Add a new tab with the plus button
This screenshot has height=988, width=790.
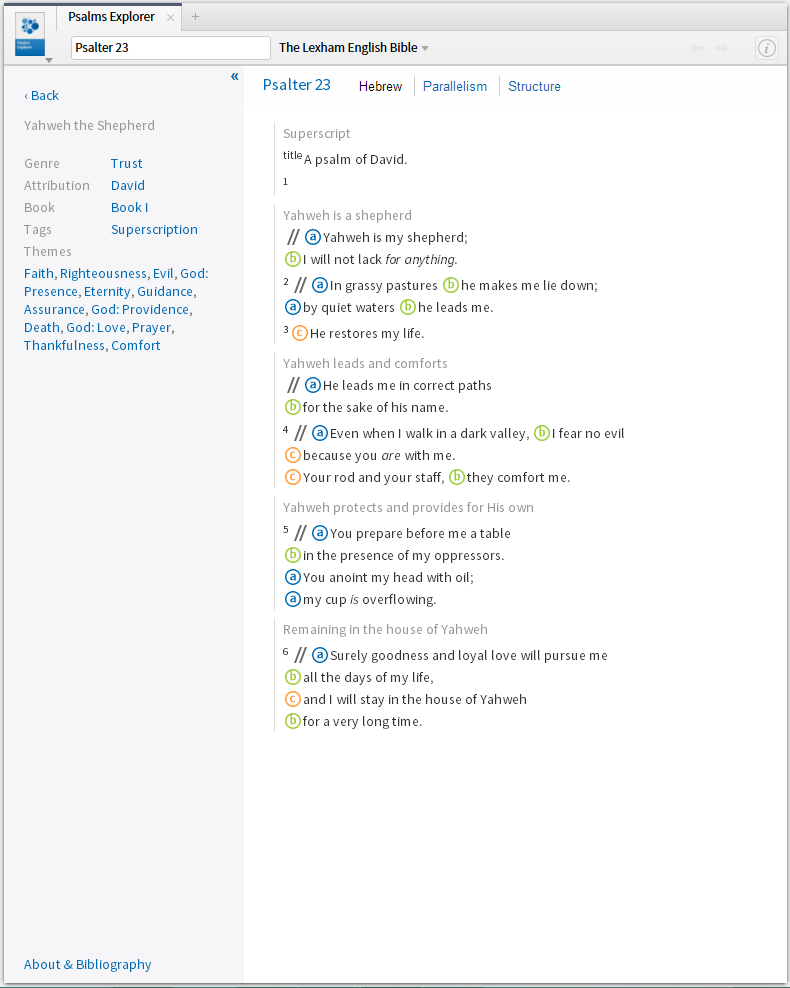[195, 17]
